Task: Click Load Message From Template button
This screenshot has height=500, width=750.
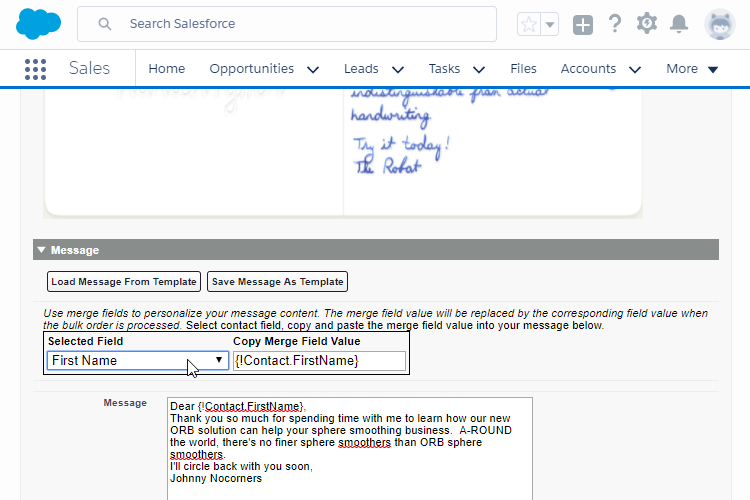Action: tap(124, 282)
